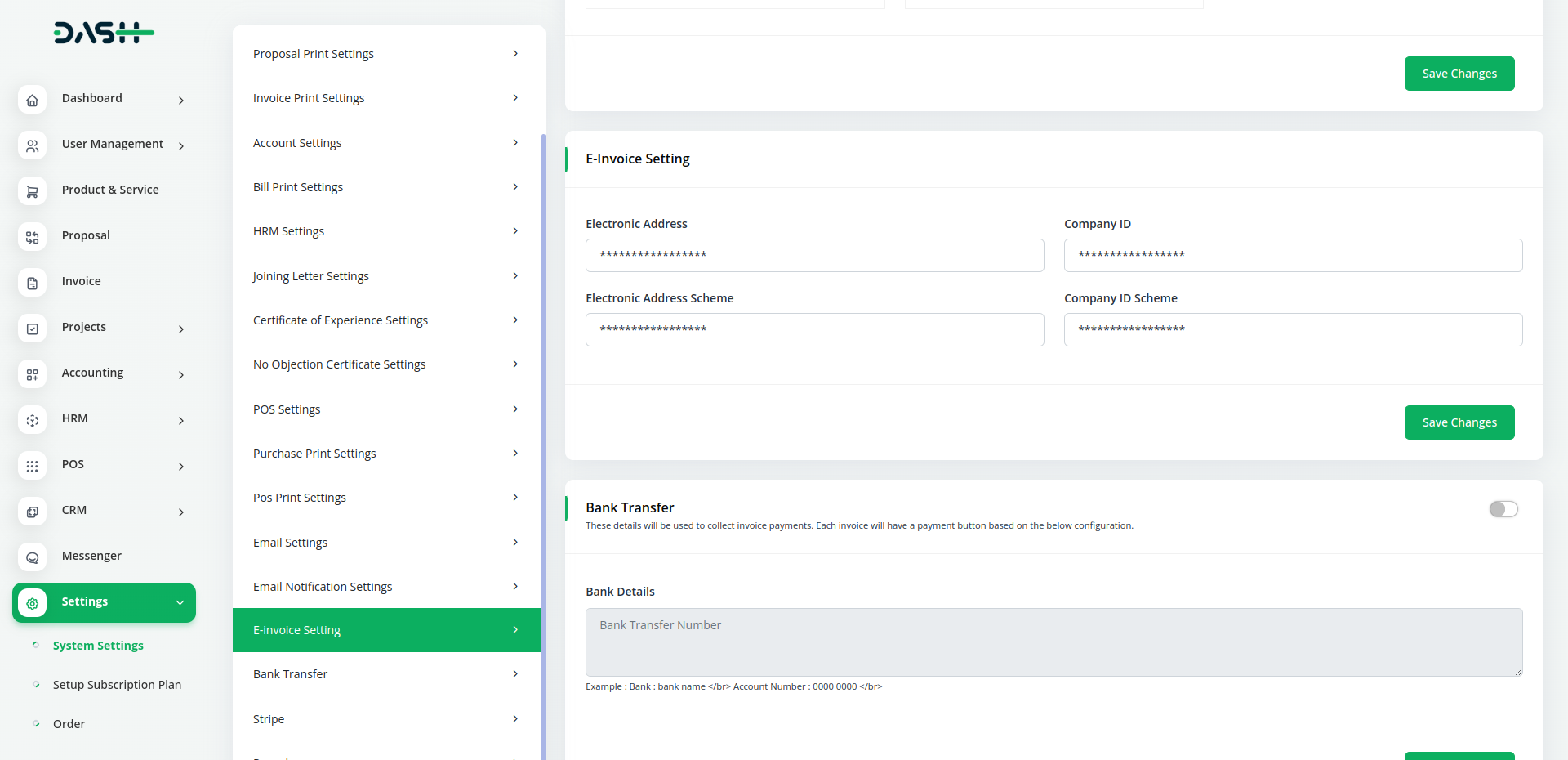Click the Accounting sidebar icon
This screenshot has height=760, width=1568.
click(x=33, y=375)
